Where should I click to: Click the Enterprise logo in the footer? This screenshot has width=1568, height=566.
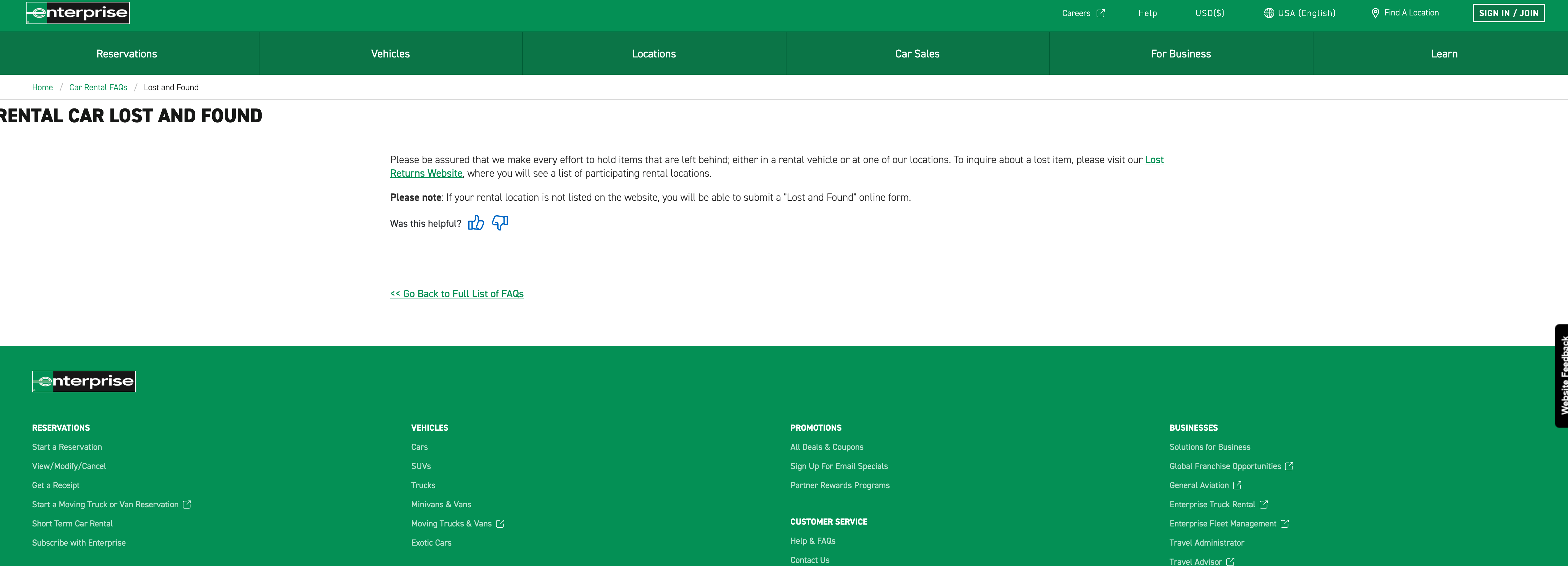coord(84,382)
